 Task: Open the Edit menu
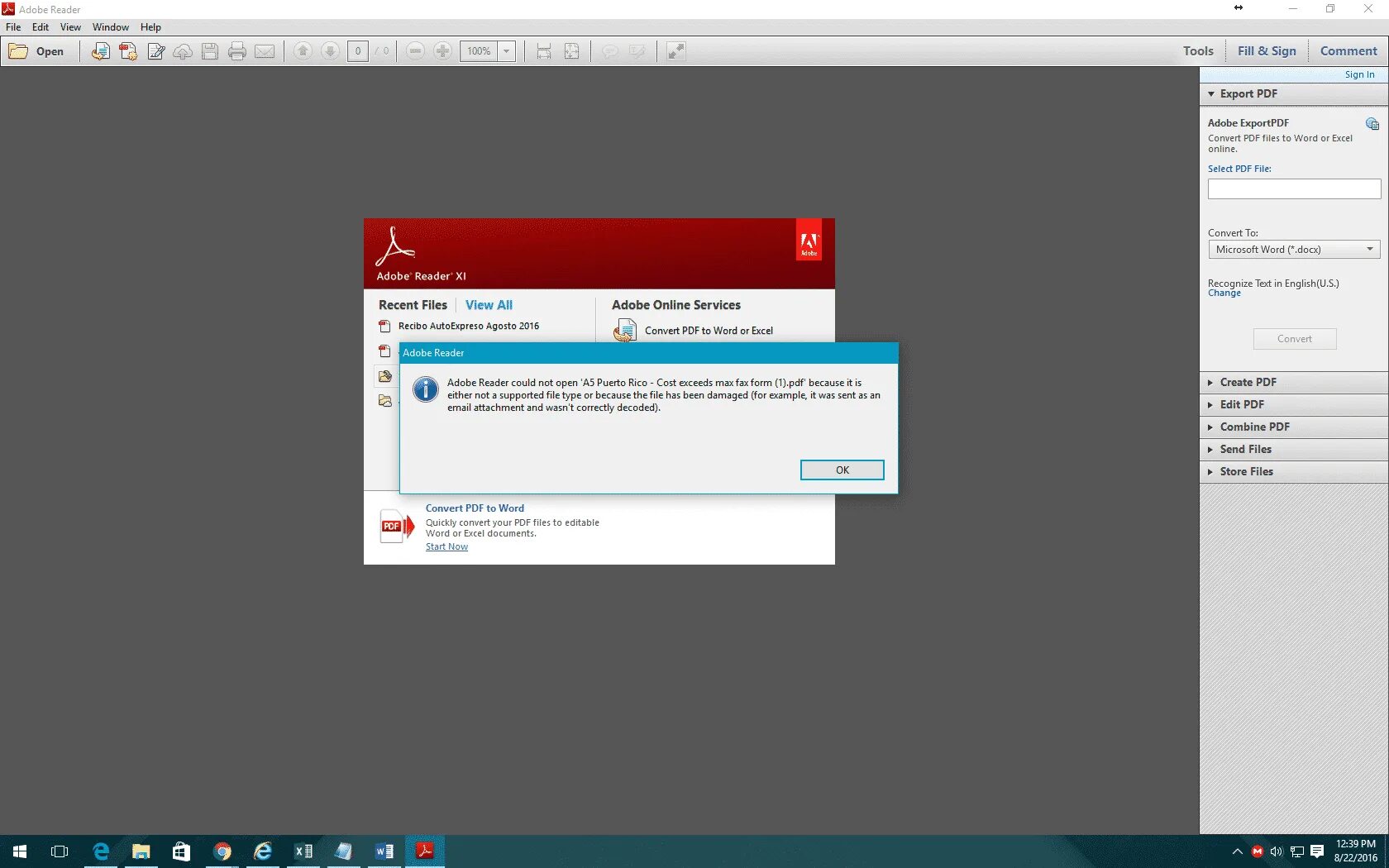tap(41, 27)
